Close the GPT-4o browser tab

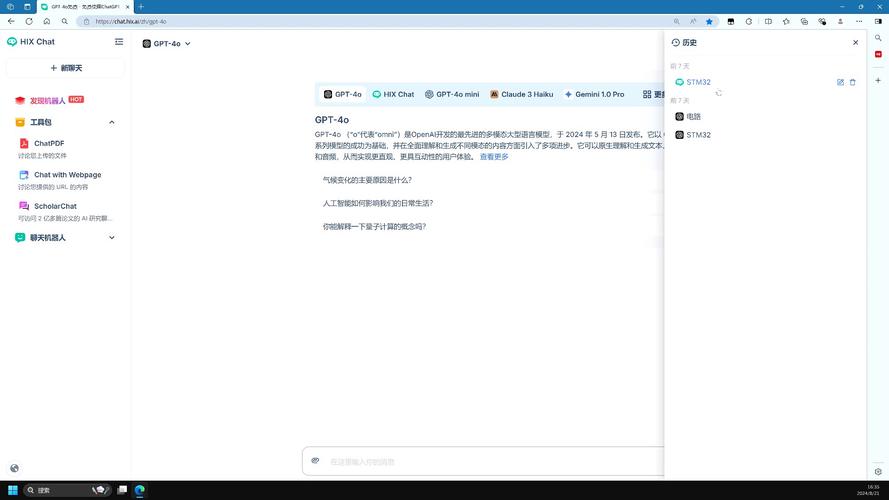(127, 7)
